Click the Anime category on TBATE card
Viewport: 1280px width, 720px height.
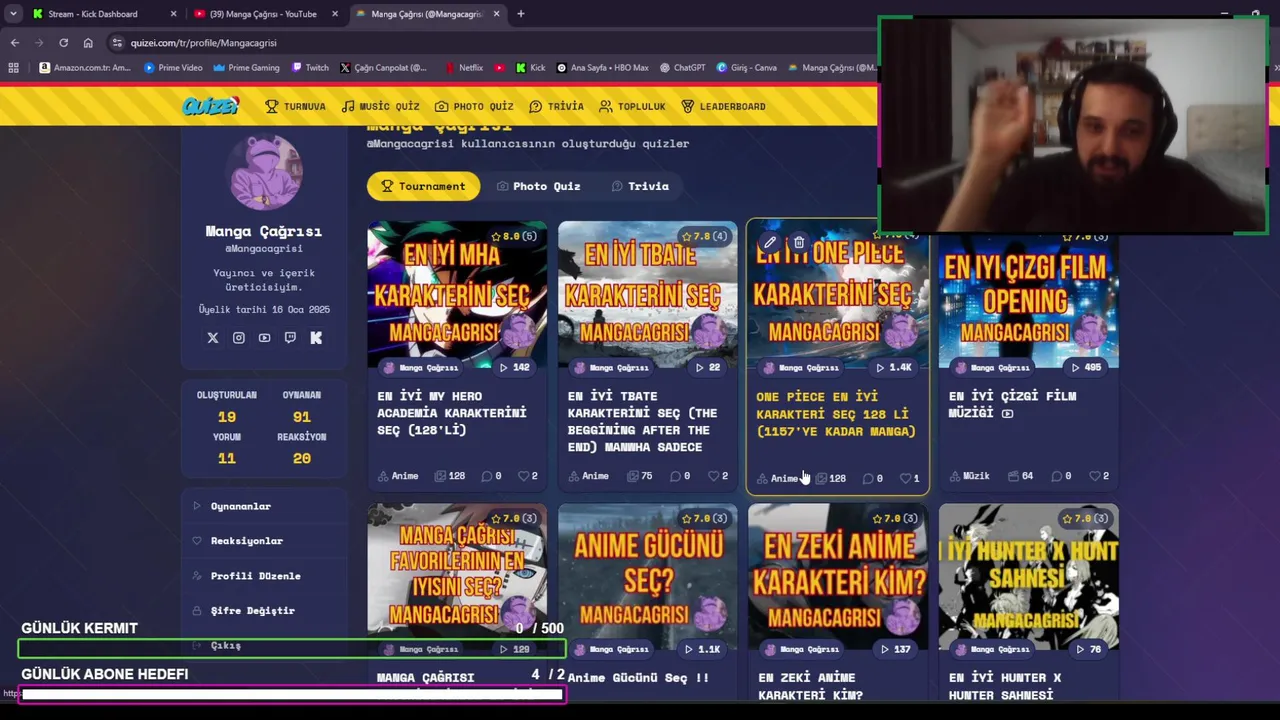tap(588, 476)
